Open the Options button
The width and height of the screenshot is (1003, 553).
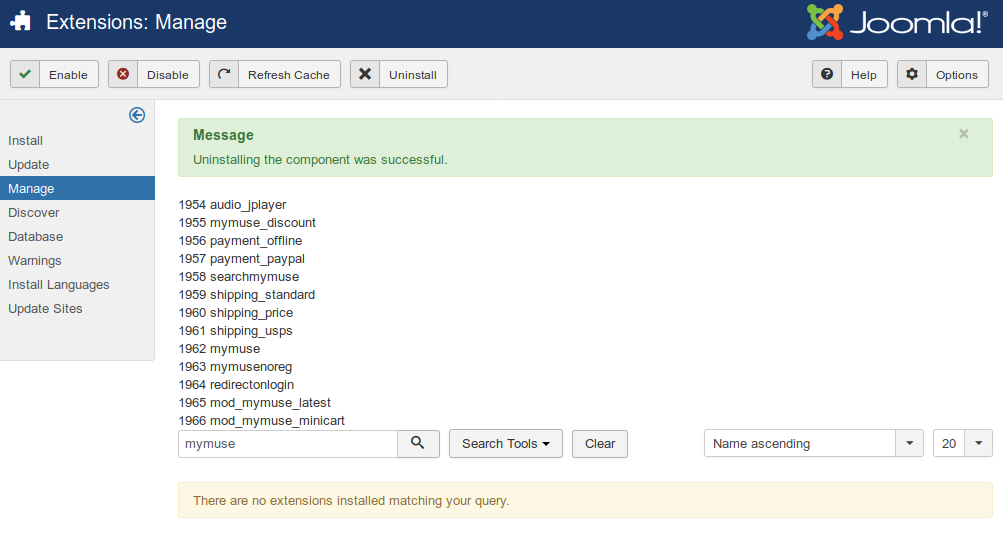tap(943, 74)
